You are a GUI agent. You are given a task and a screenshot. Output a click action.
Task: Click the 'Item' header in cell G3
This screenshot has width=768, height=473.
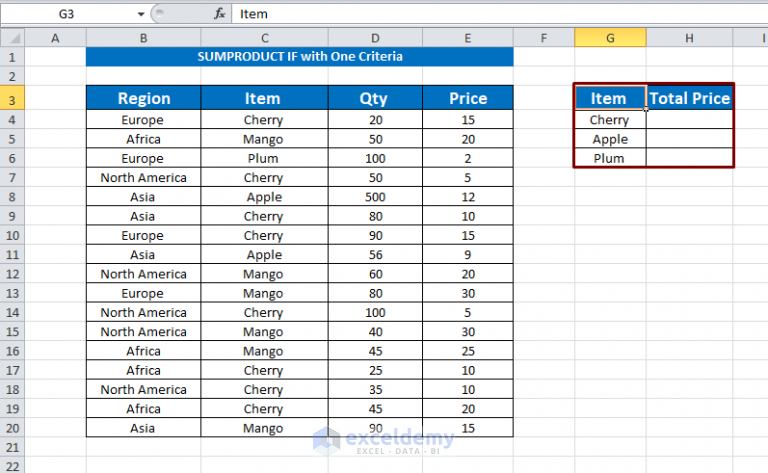click(x=610, y=98)
